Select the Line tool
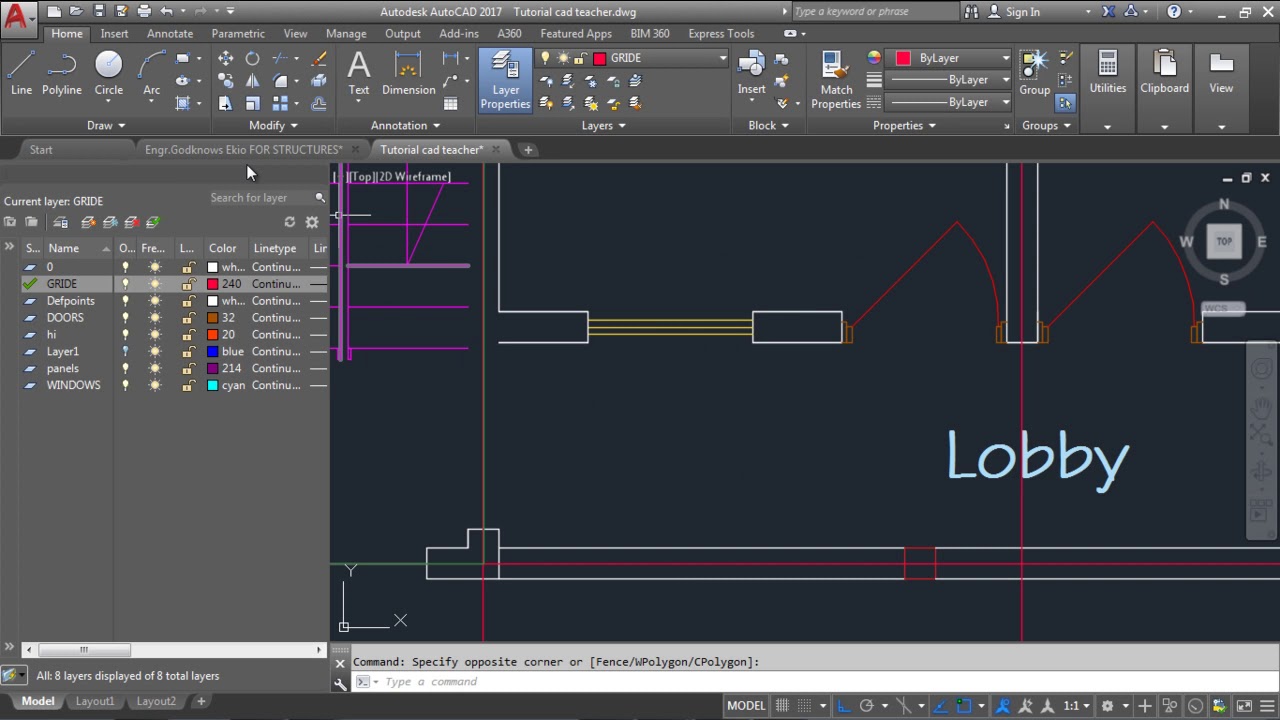1280x720 pixels. (21, 73)
